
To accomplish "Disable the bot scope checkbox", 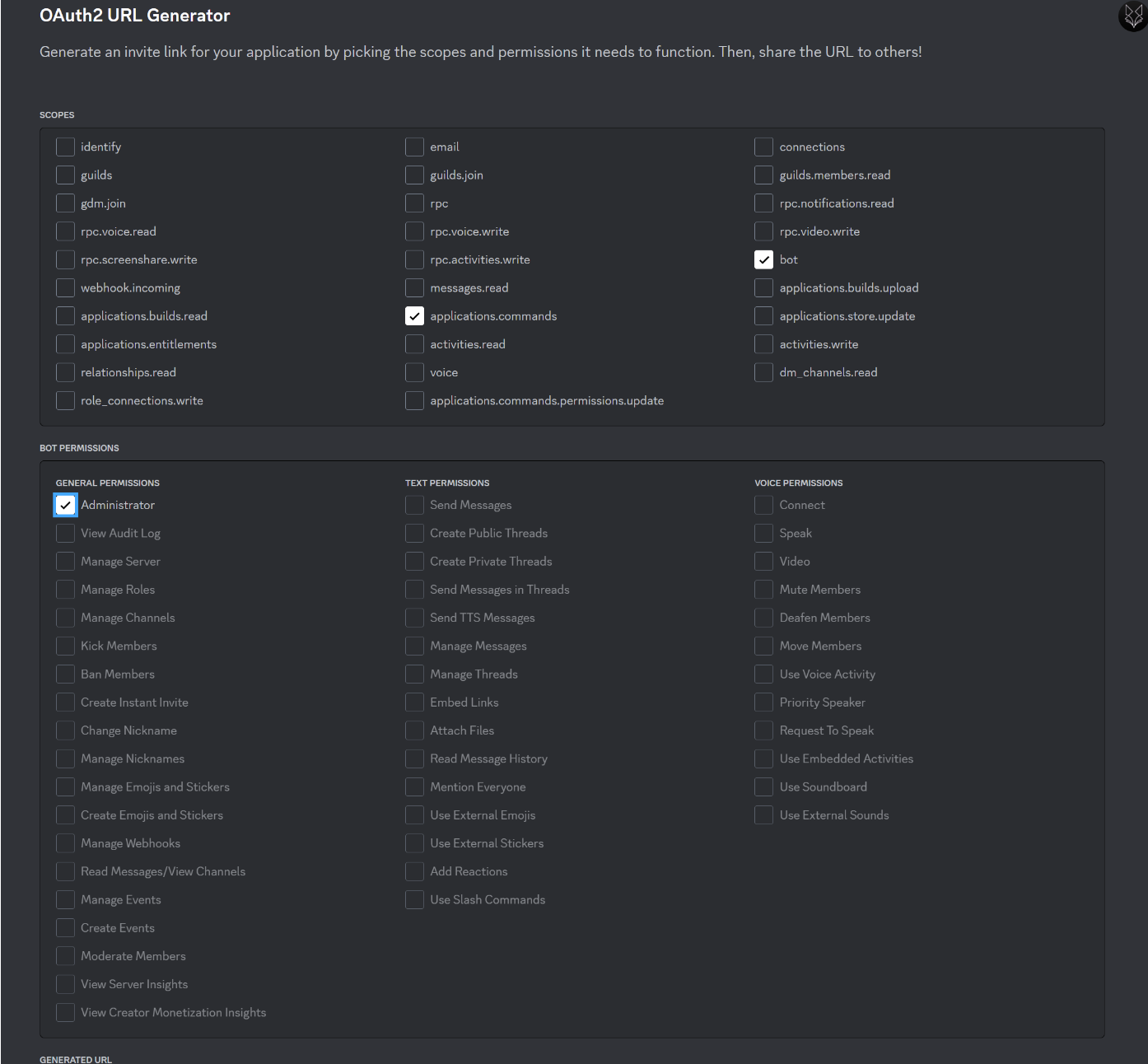I will pyautogui.click(x=763, y=259).
